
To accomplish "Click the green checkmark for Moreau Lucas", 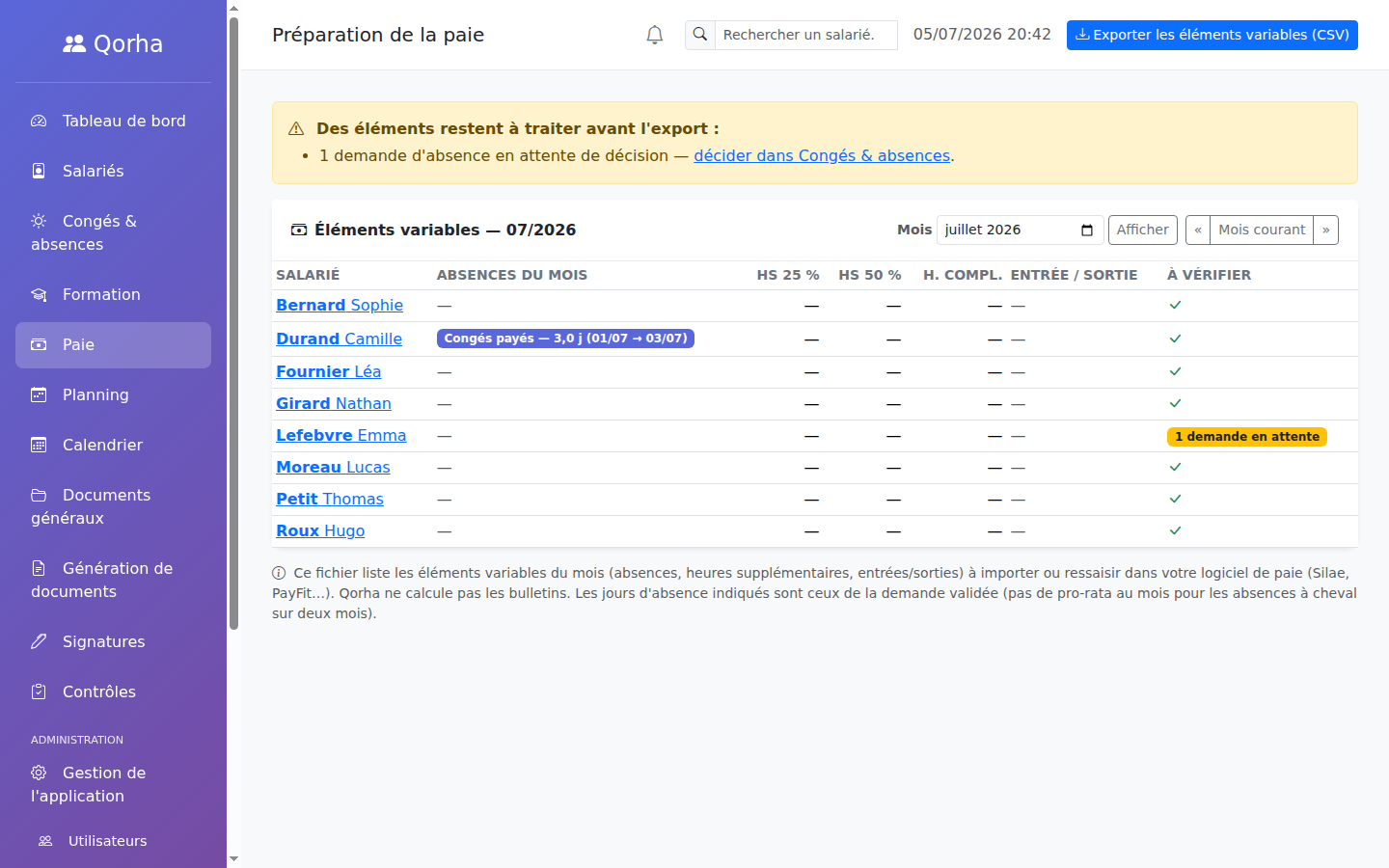I will (x=1175, y=467).
